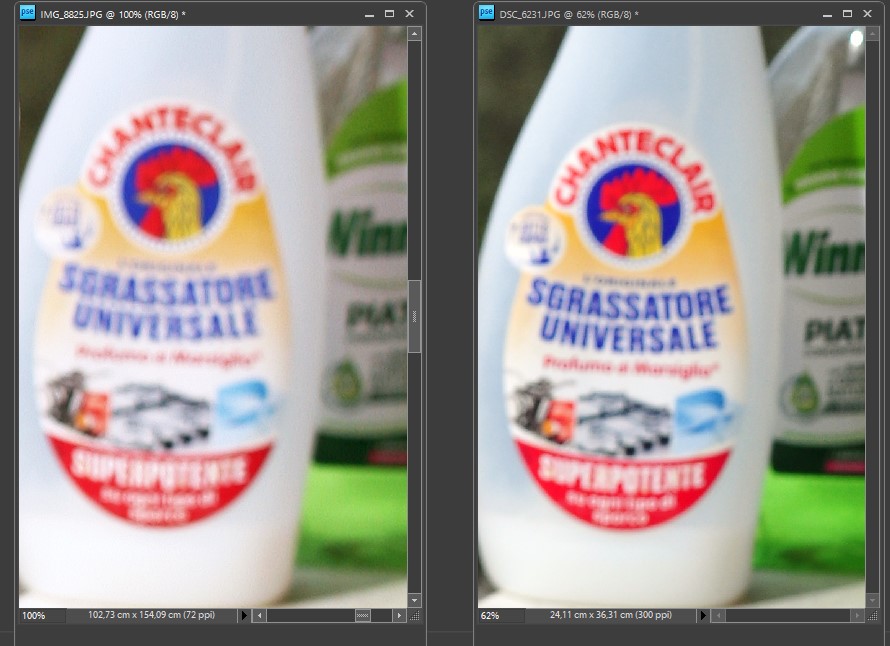Click scroll-right arrow in DSC_6231.JPG window

click(x=857, y=615)
